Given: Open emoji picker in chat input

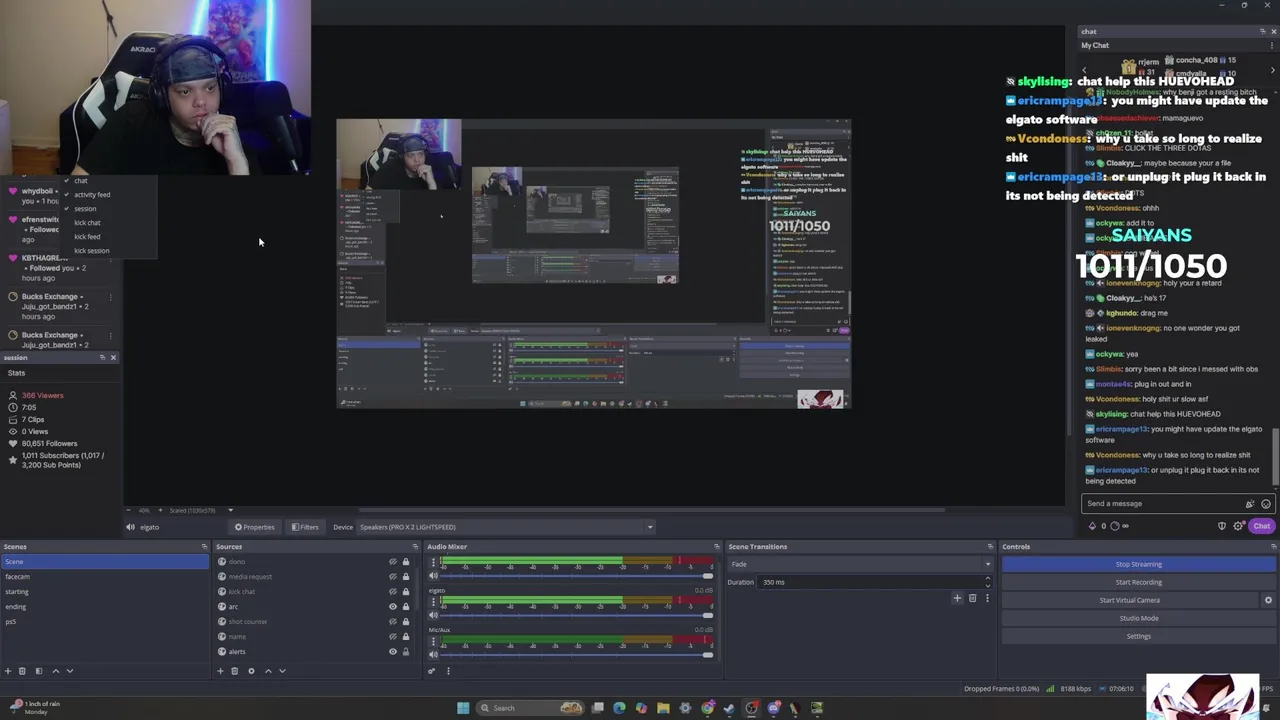Looking at the screenshot, I should pyautogui.click(x=1266, y=504).
